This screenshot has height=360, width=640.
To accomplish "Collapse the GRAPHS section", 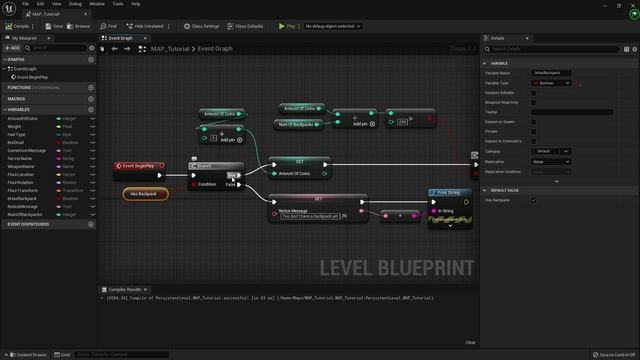I will click(4, 60).
